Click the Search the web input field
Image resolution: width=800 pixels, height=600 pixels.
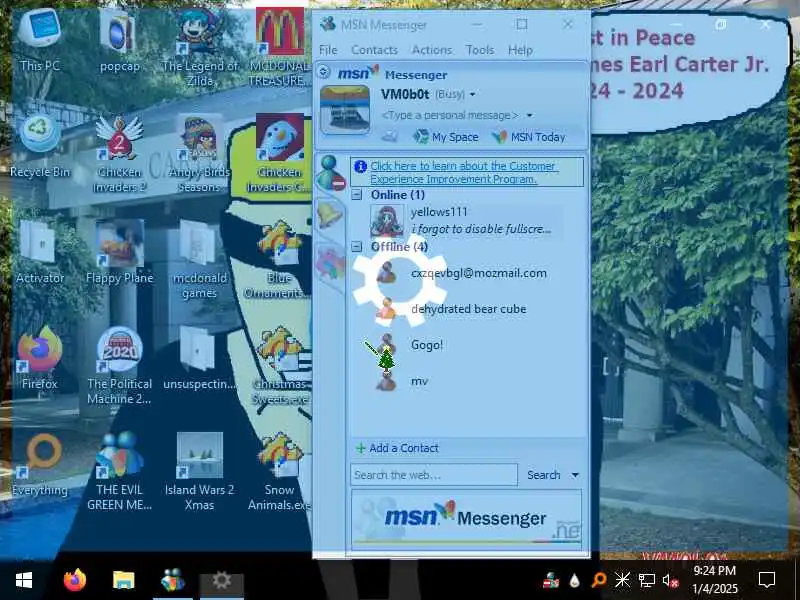[x=434, y=475]
